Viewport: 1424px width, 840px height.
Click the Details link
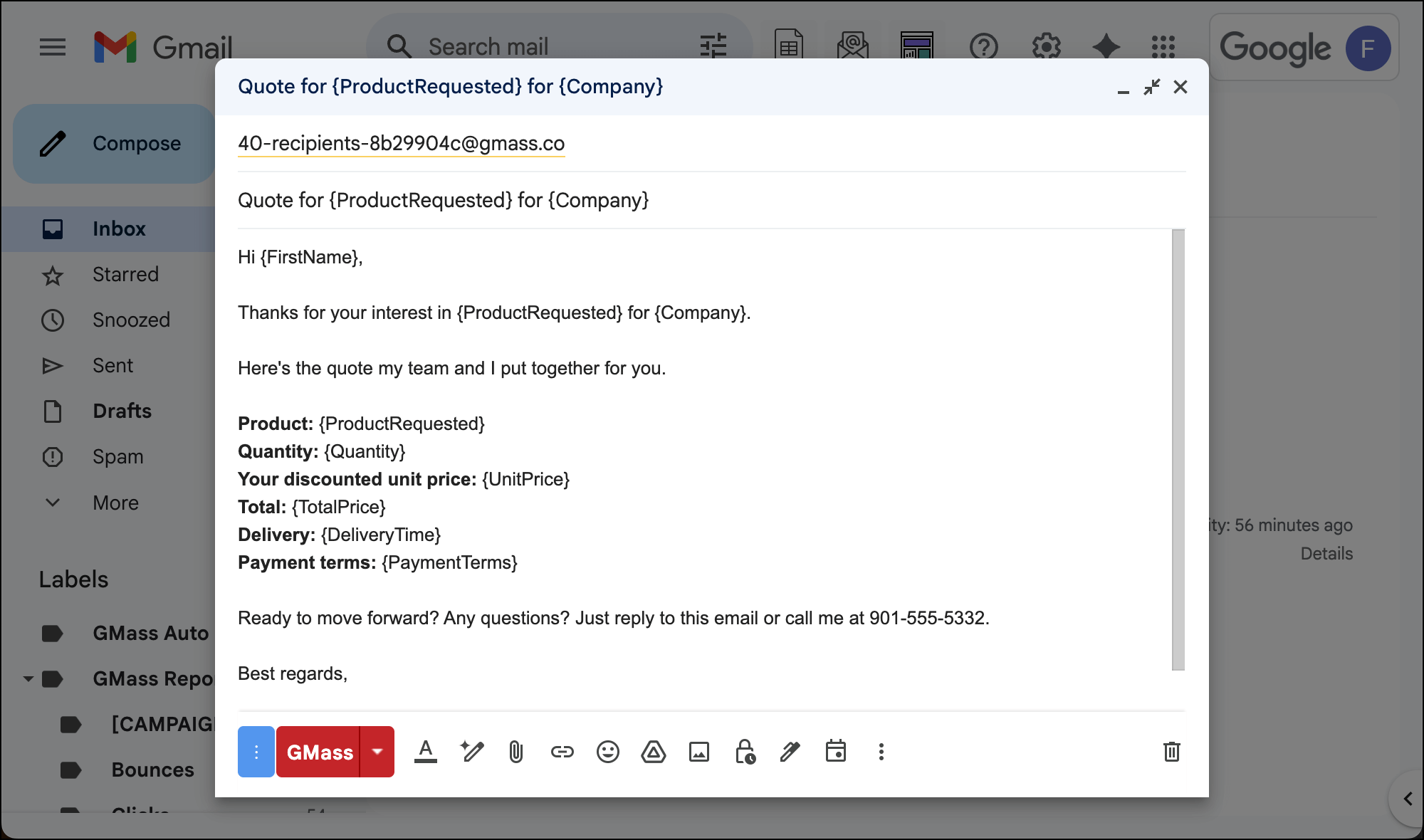click(x=1326, y=553)
